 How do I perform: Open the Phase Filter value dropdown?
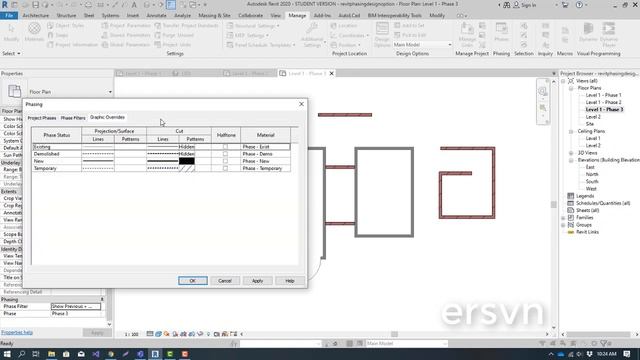click(x=76, y=306)
